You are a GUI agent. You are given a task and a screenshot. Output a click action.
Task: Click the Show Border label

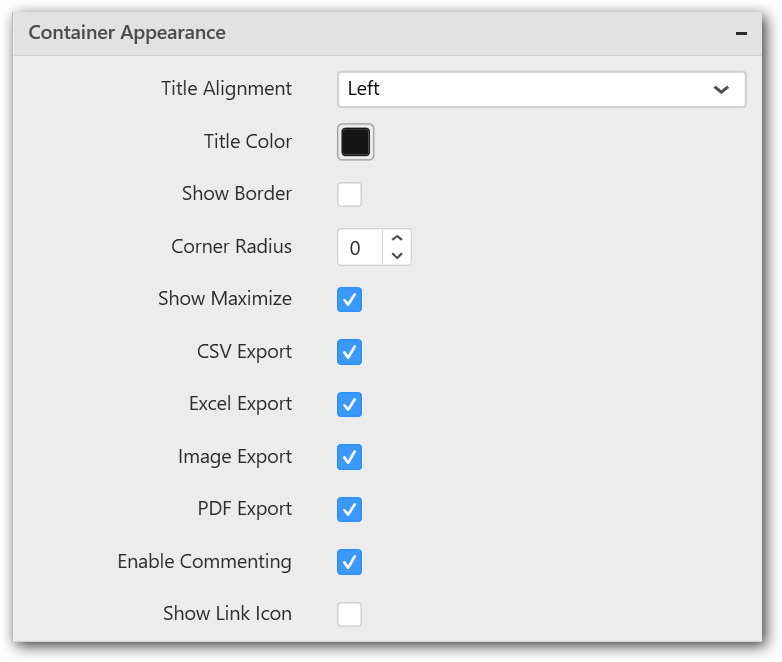(236, 194)
